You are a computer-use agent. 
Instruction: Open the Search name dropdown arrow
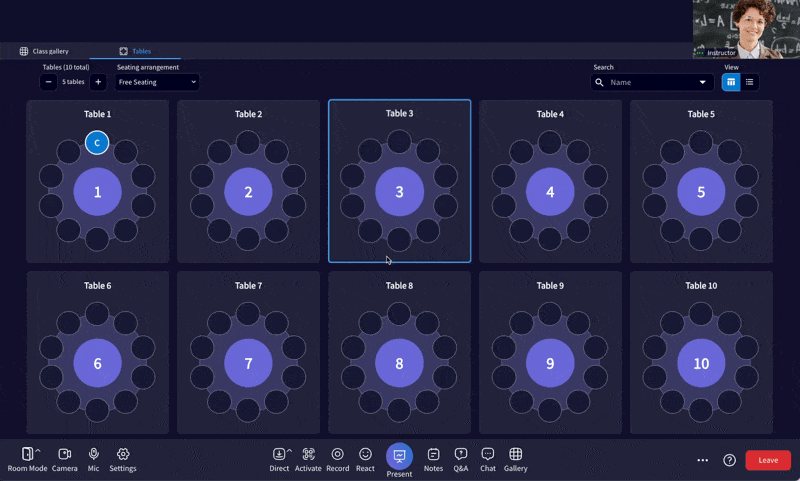click(x=702, y=82)
